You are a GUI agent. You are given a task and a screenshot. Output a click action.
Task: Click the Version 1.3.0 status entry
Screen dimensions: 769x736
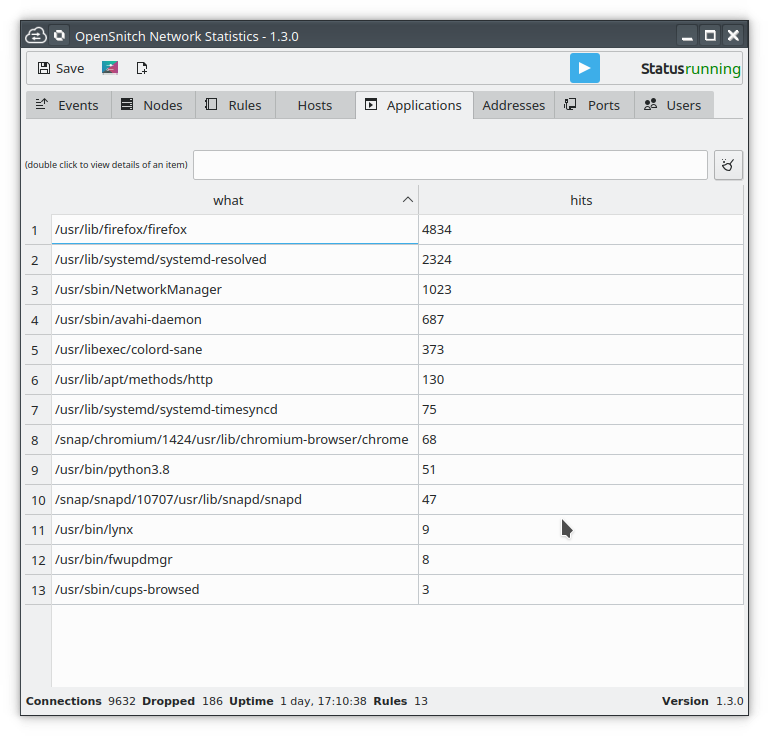(x=702, y=701)
